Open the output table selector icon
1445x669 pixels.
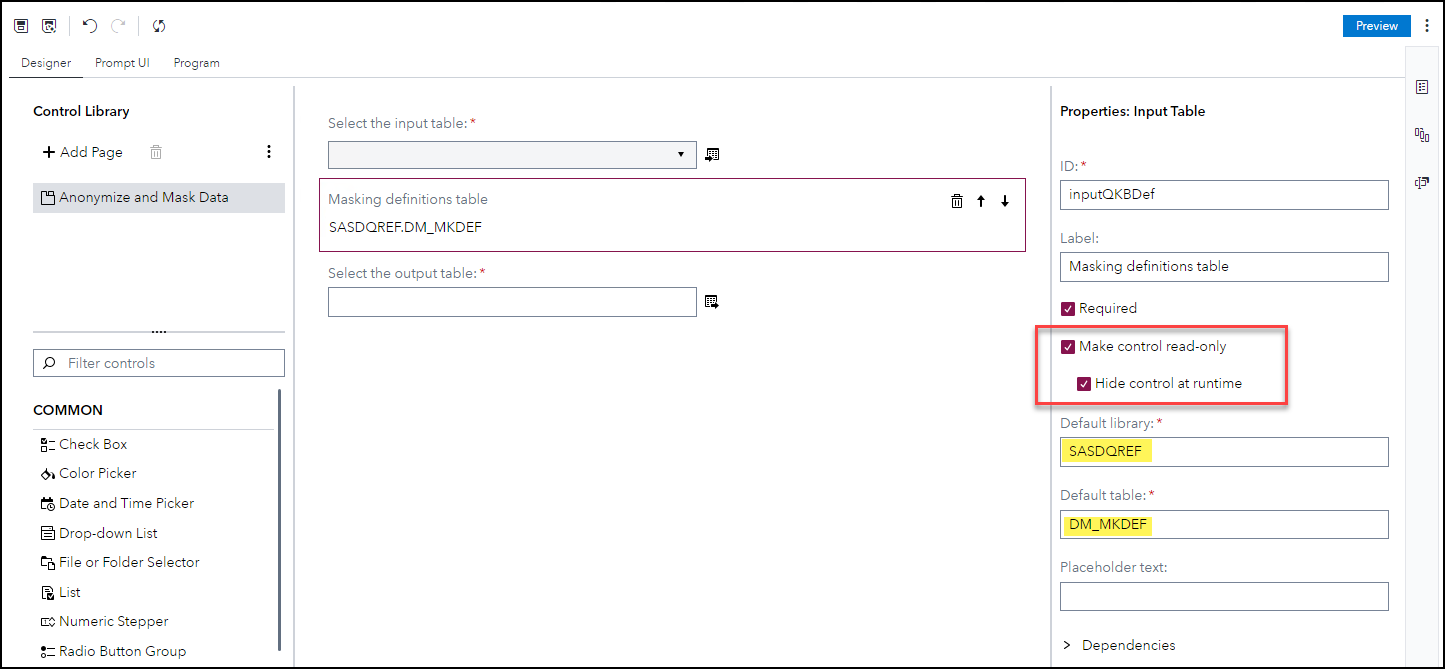[711, 301]
